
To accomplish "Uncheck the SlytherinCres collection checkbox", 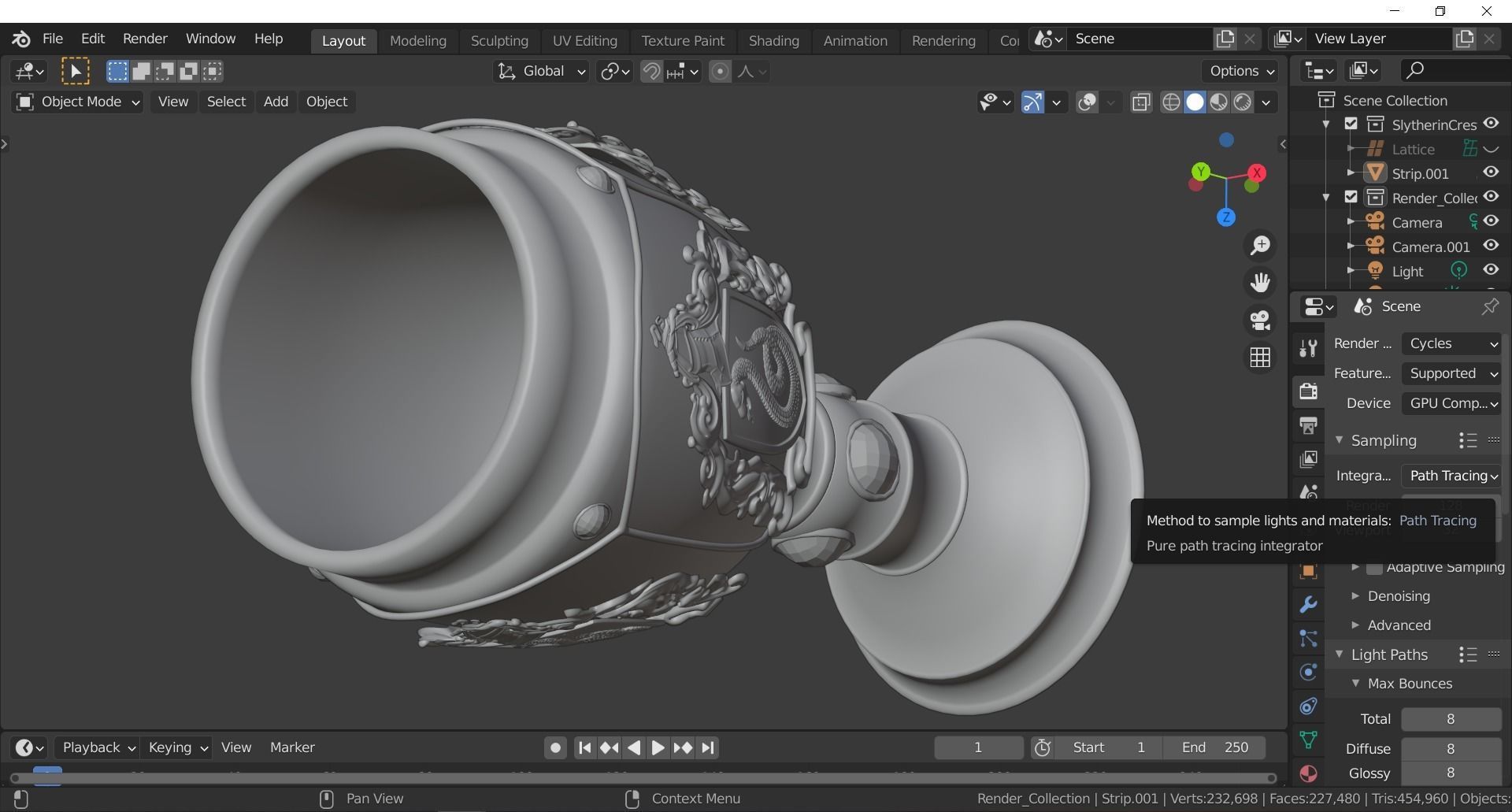I will click(x=1351, y=124).
